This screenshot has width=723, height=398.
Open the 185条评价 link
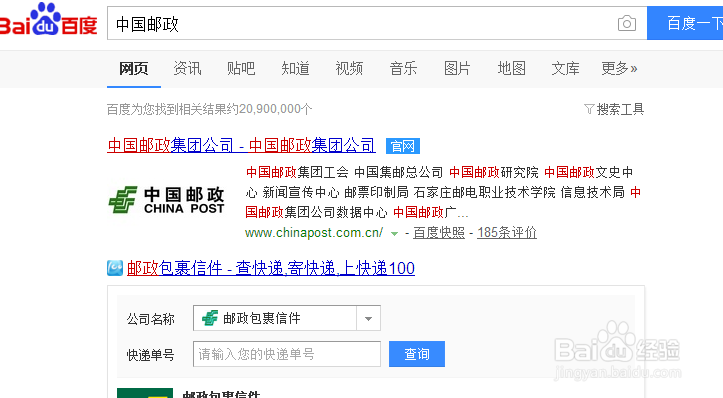coord(507,233)
